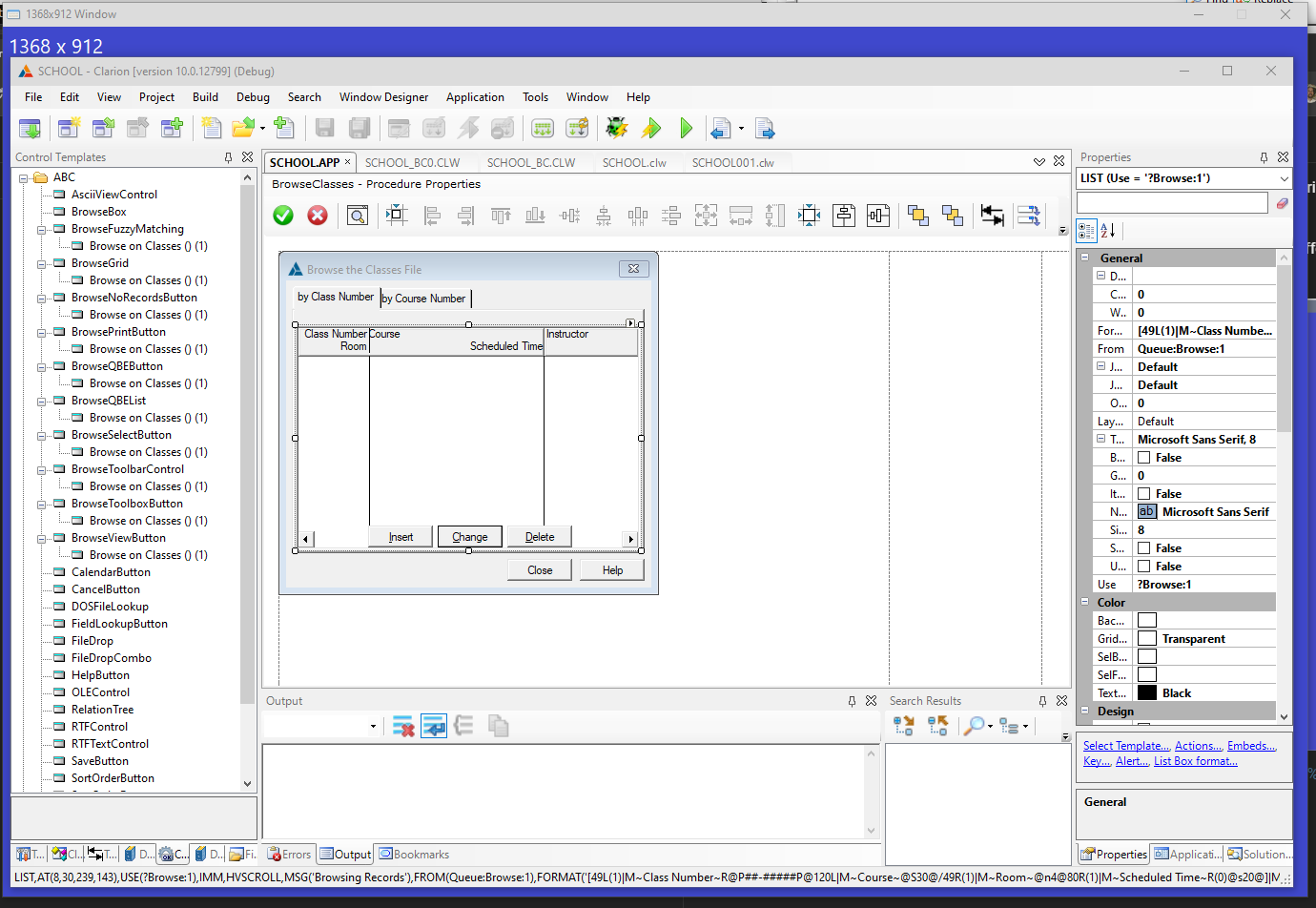1316x908 pixels.
Task: Click the bring to front icon
Action: (918, 216)
